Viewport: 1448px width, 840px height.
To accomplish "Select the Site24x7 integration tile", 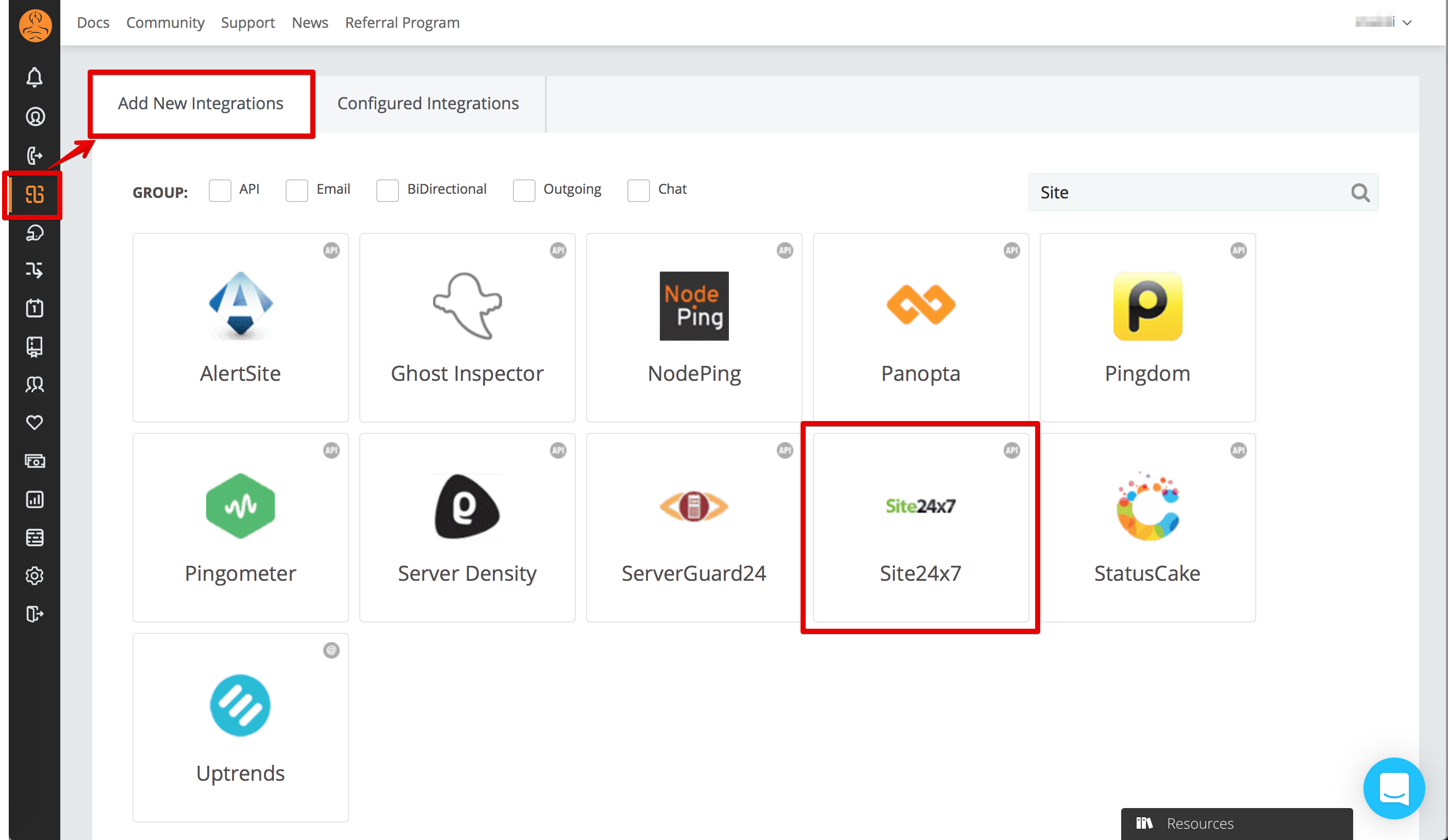I will [920, 527].
